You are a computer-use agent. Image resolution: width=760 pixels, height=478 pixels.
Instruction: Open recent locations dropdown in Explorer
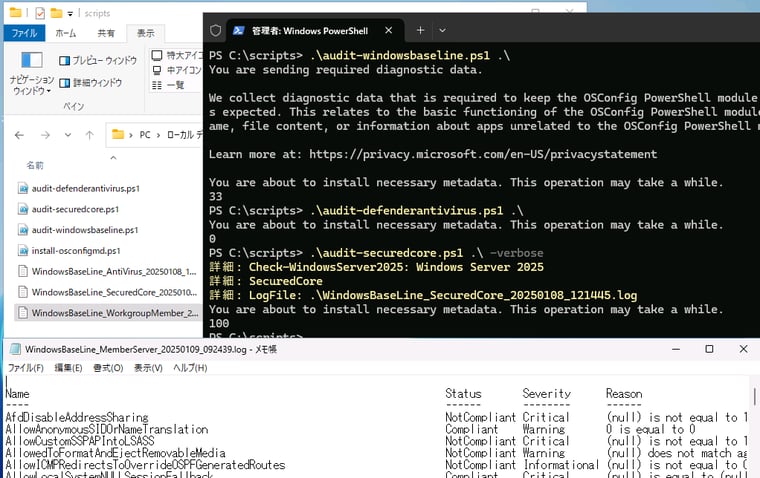(68, 135)
